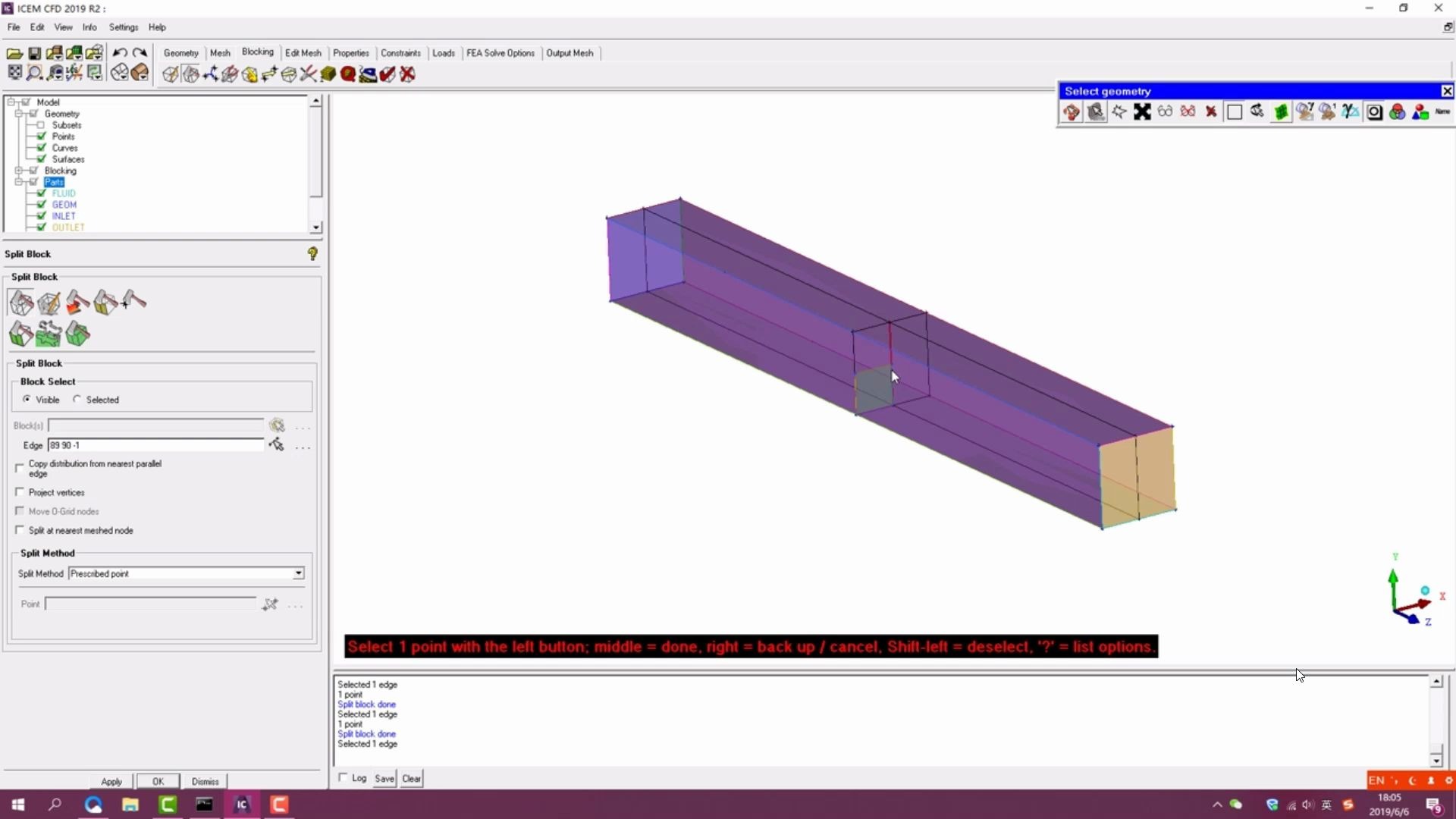Click the Clear log button

pos(412,778)
